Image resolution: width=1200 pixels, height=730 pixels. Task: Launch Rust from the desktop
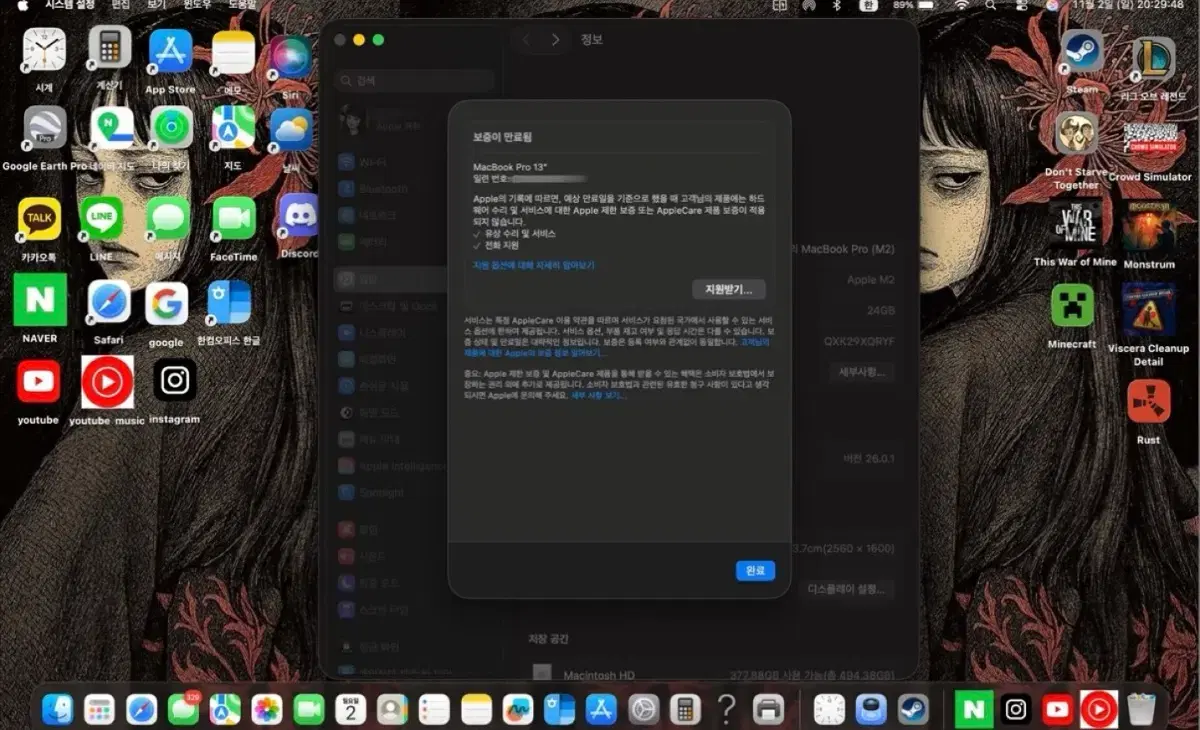1148,402
